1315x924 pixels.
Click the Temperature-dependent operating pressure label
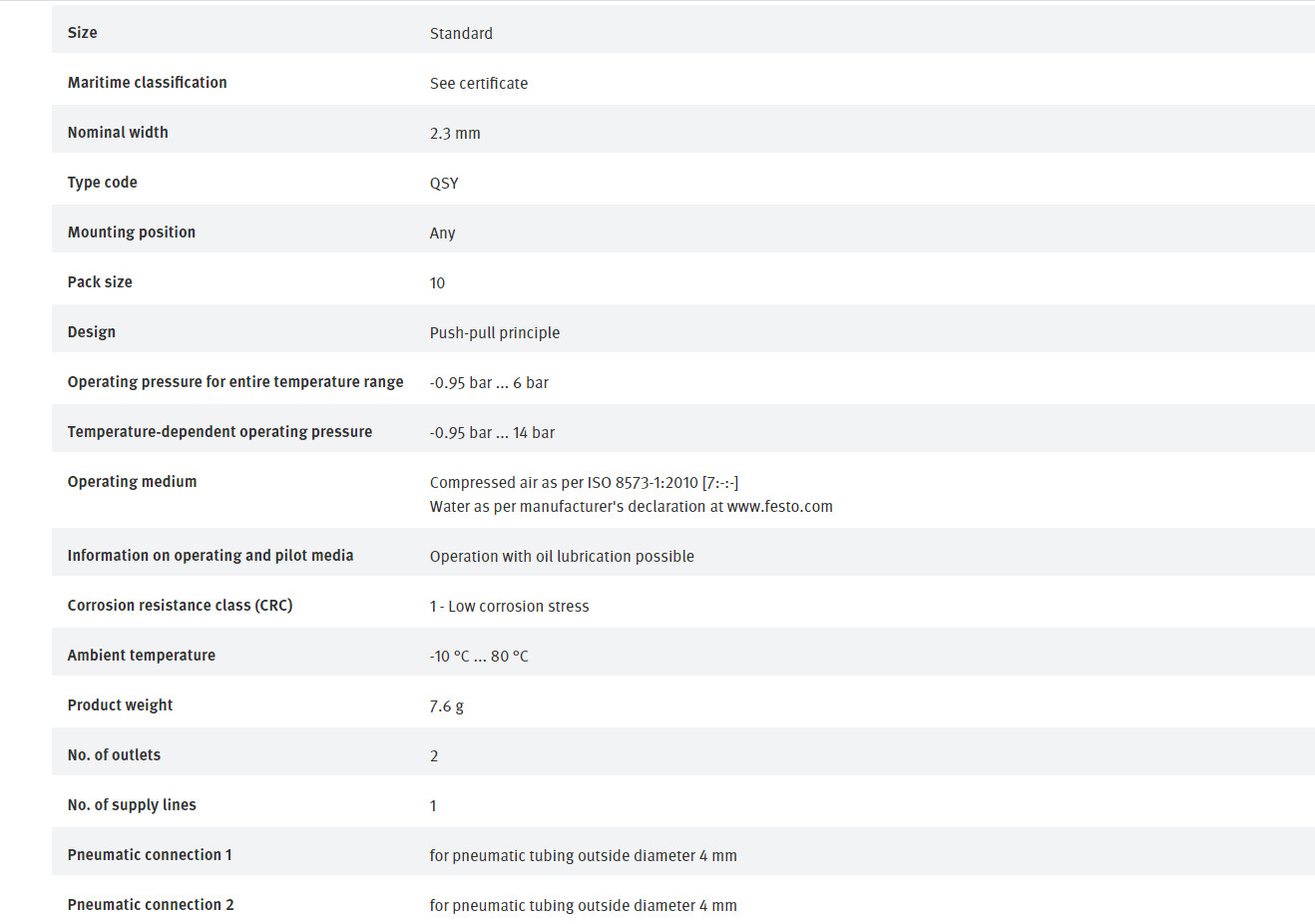[x=219, y=432]
